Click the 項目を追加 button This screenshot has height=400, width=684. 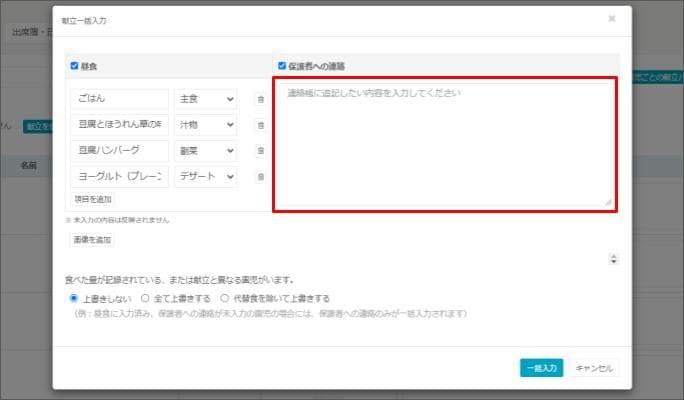click(x=93, y=199)
